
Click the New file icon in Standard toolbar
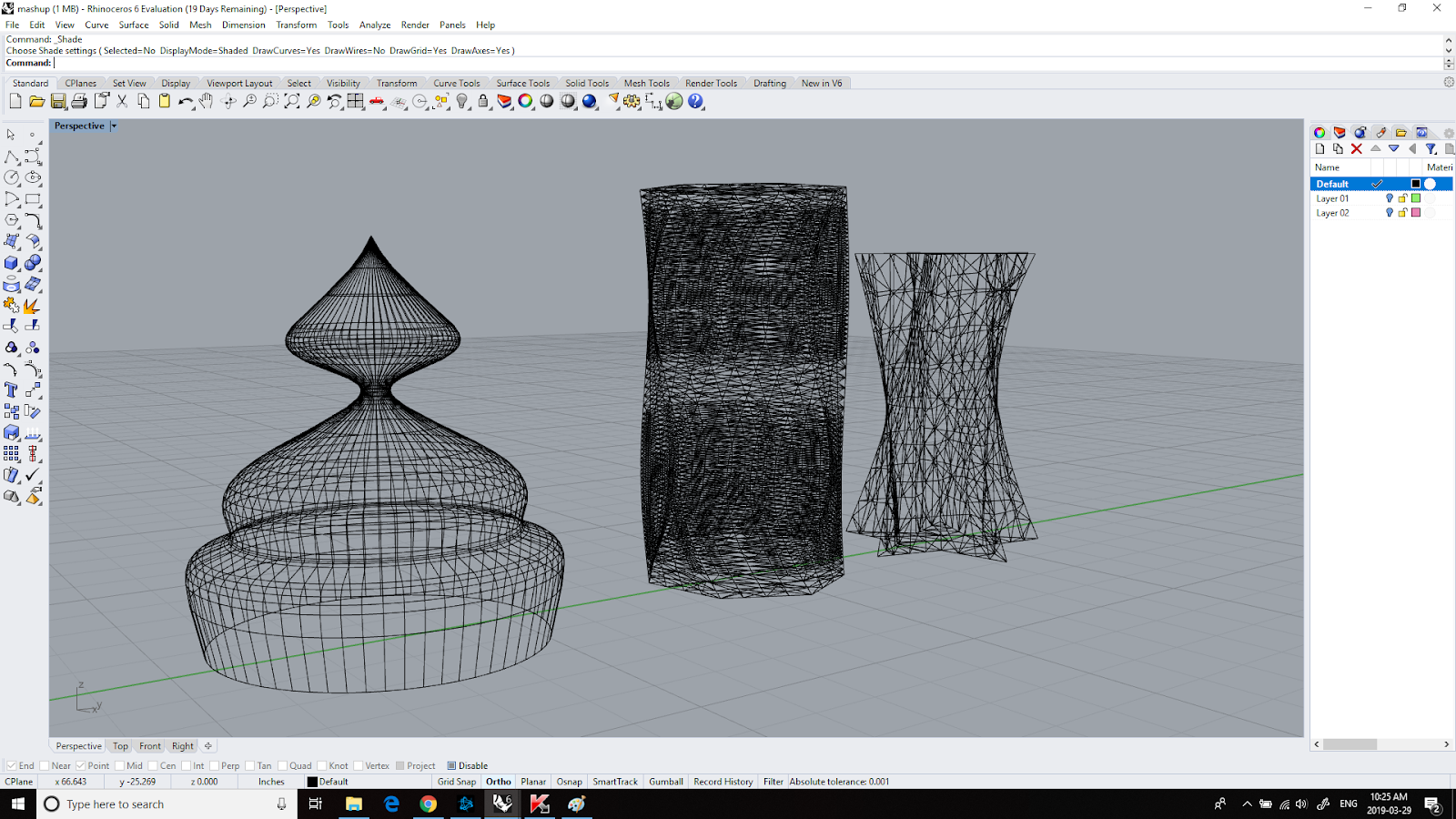coord(15,101)
